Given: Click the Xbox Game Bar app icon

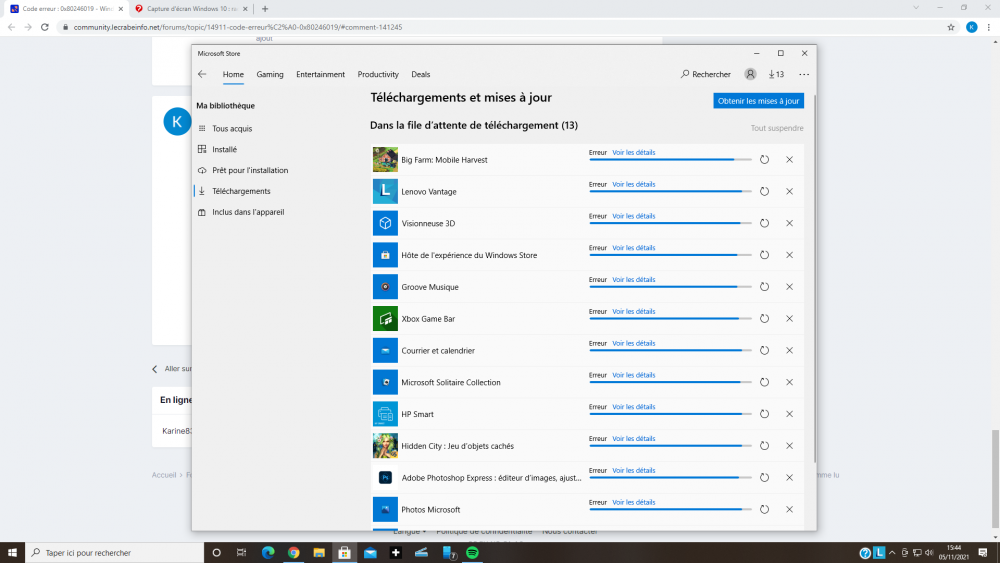Looking at the screenshot, I should [x=385, y=319].
